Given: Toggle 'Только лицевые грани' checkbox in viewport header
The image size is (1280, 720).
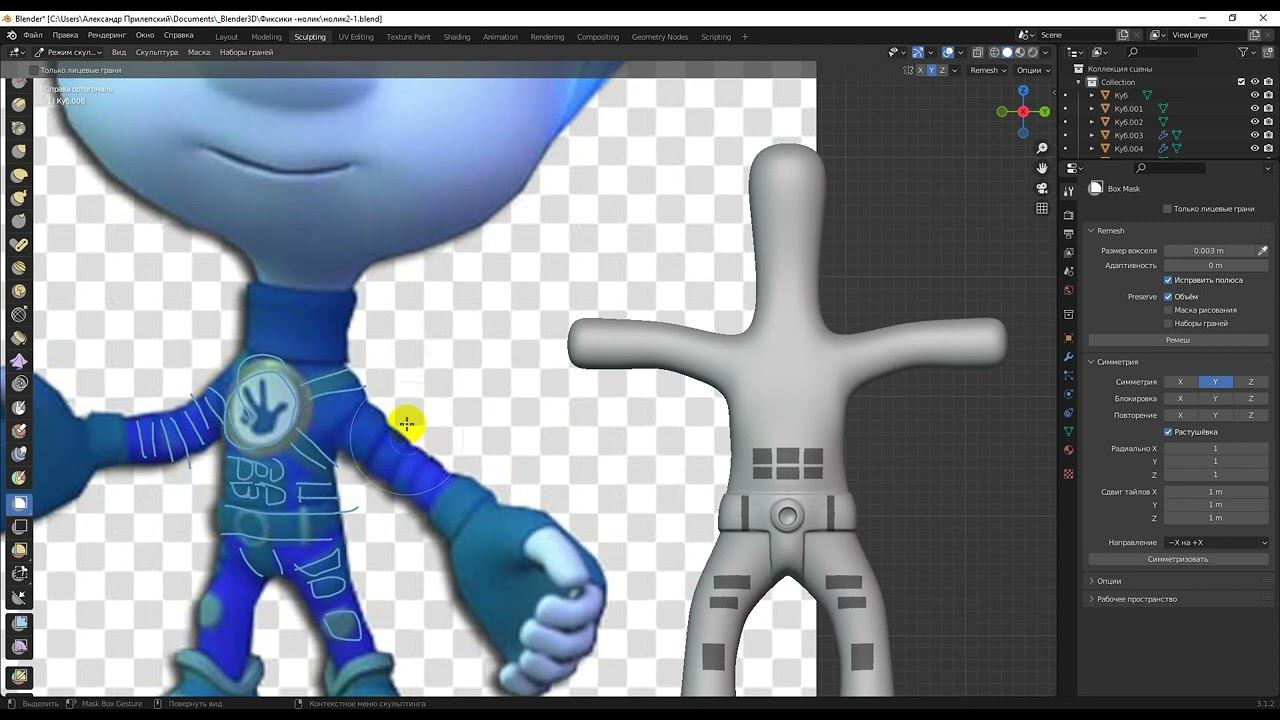Looking at the screenshot, I should (x=34, y=70).
